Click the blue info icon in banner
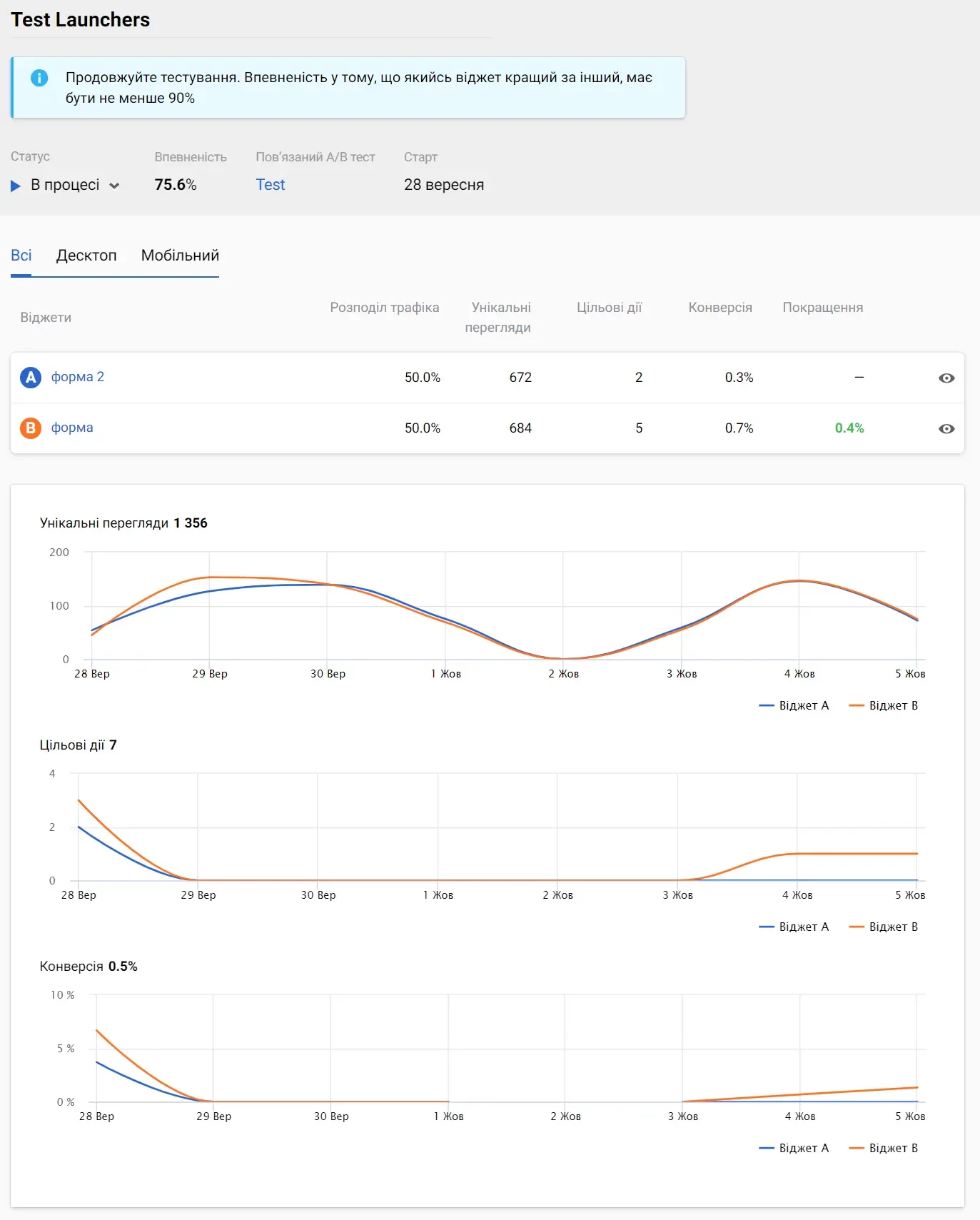980x1220 pixels. coord(39,78)
